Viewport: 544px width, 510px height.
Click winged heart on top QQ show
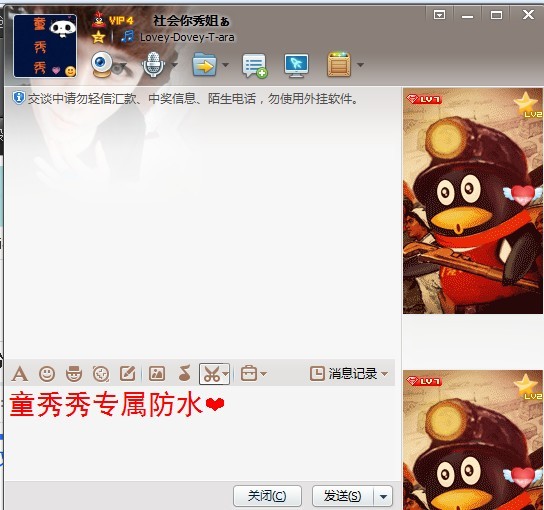click(x=523, y=195)
